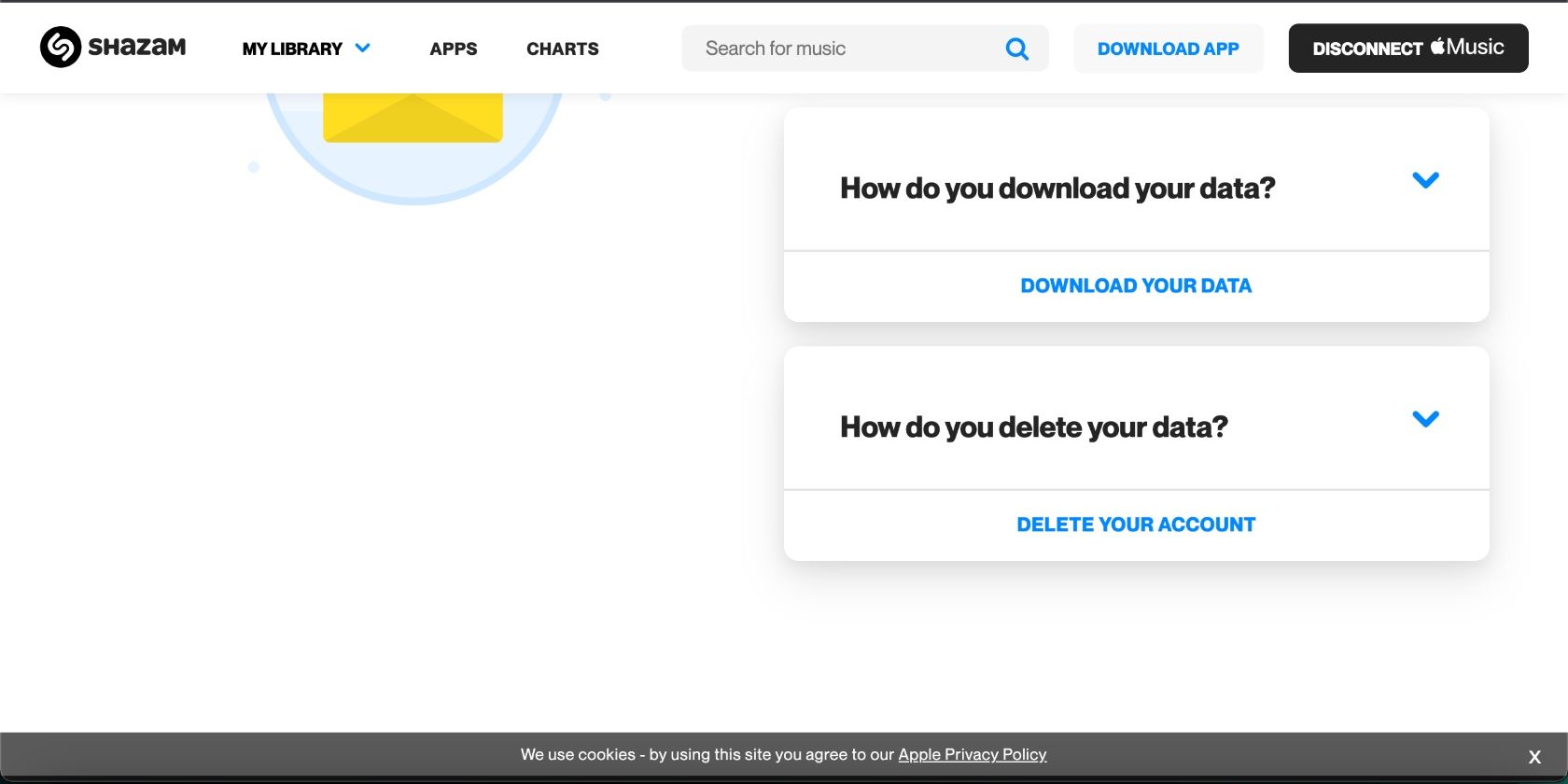This screenshot has width=1568, height=784.
Task: Focus the Search for music field
Action: coord(865,49)
